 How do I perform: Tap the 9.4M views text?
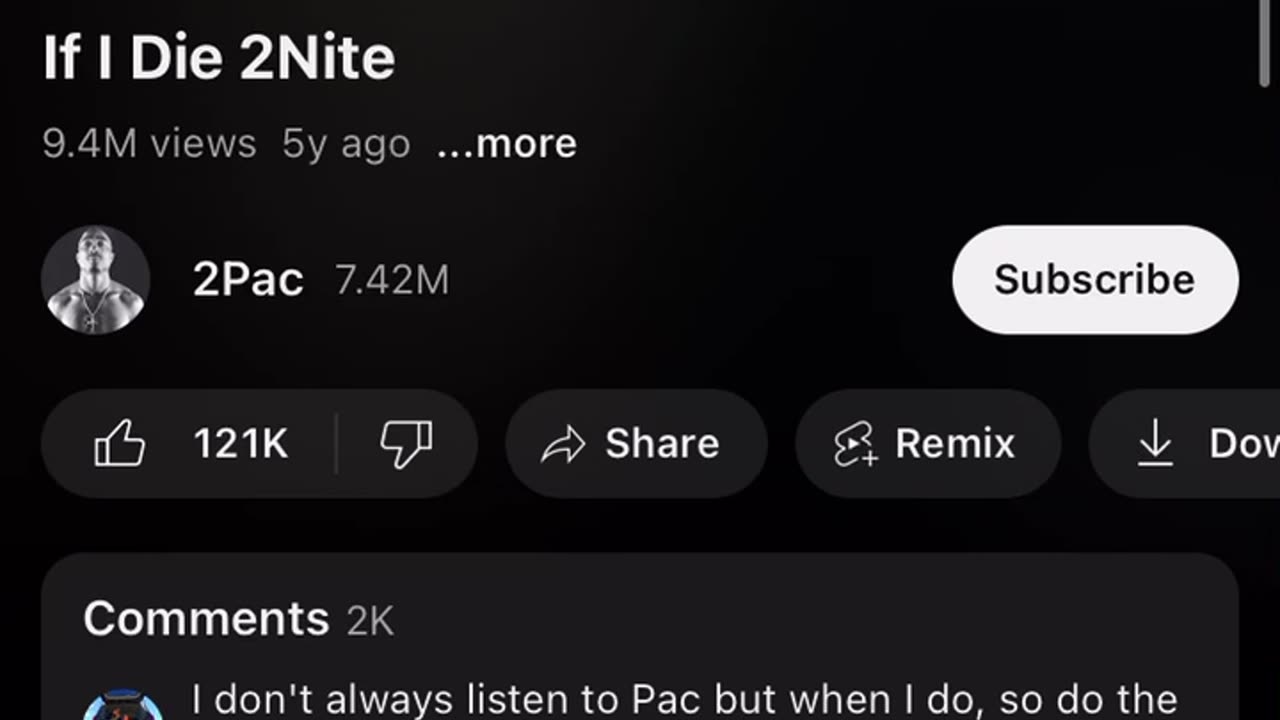click(x=149, y=144)
